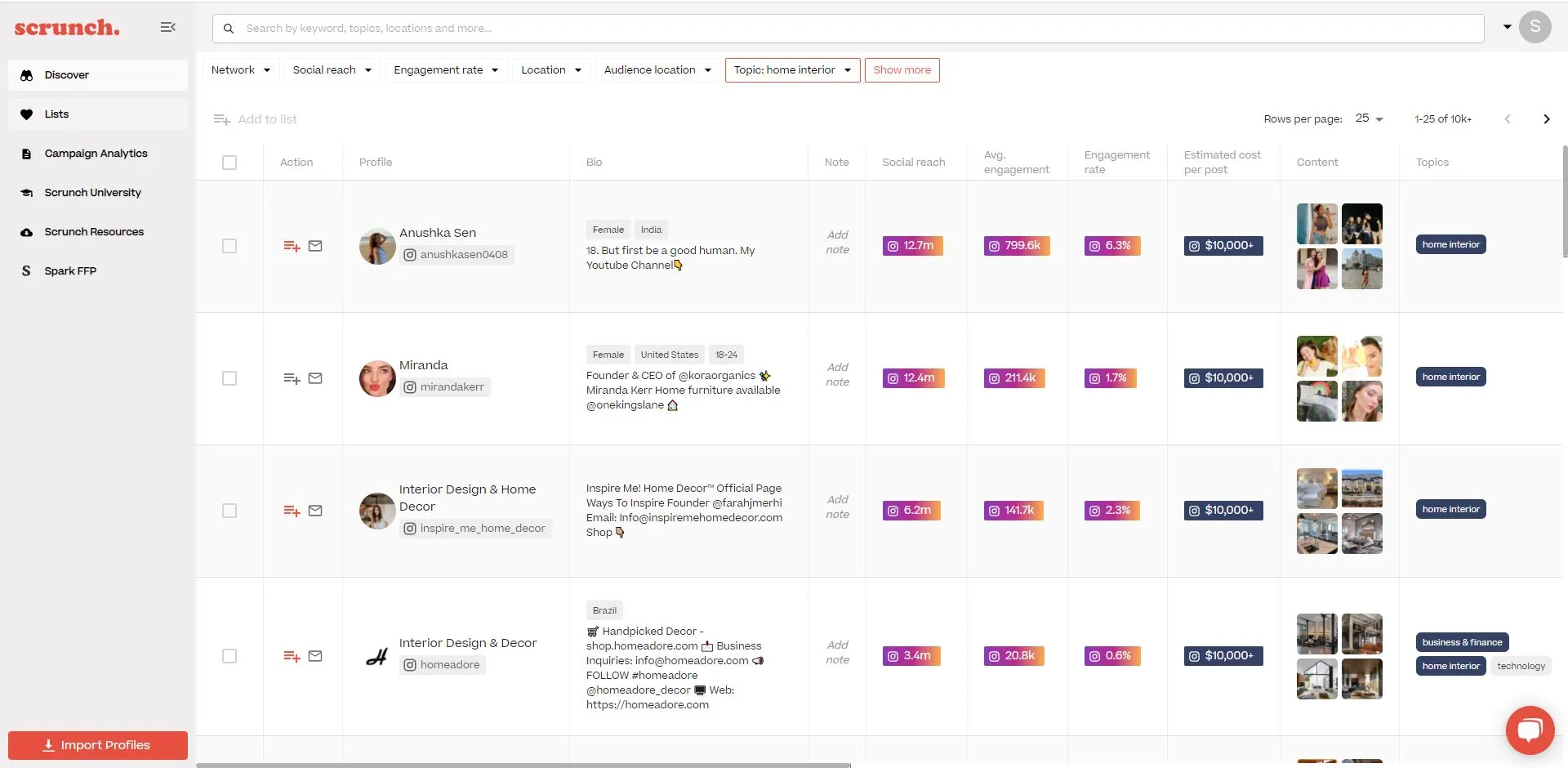This screenshot has width=1568, height=768.
Task: Tick the checkbox for Miranda
Action: [x=229, y=378]
